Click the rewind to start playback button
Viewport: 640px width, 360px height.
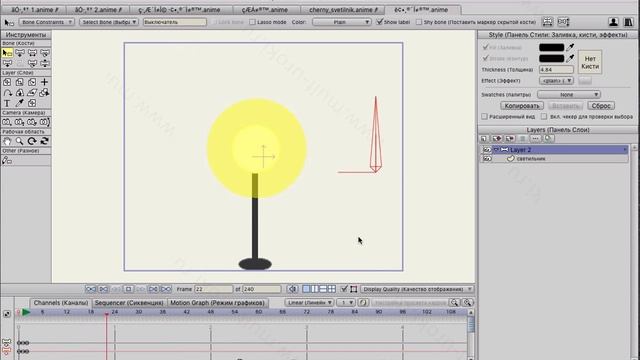coord(91,289)
